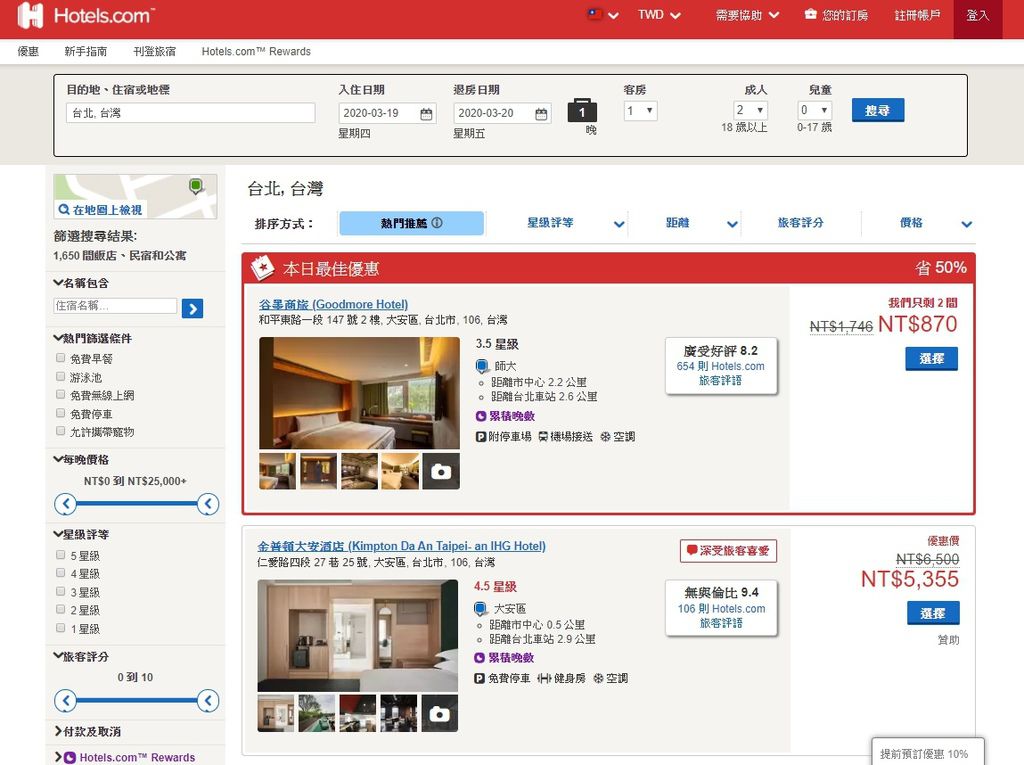Click map magnifier icon 在地圖上檢視
Image resolution: width=1024 pixels, height=765 pixels.
tap(64, 210)
